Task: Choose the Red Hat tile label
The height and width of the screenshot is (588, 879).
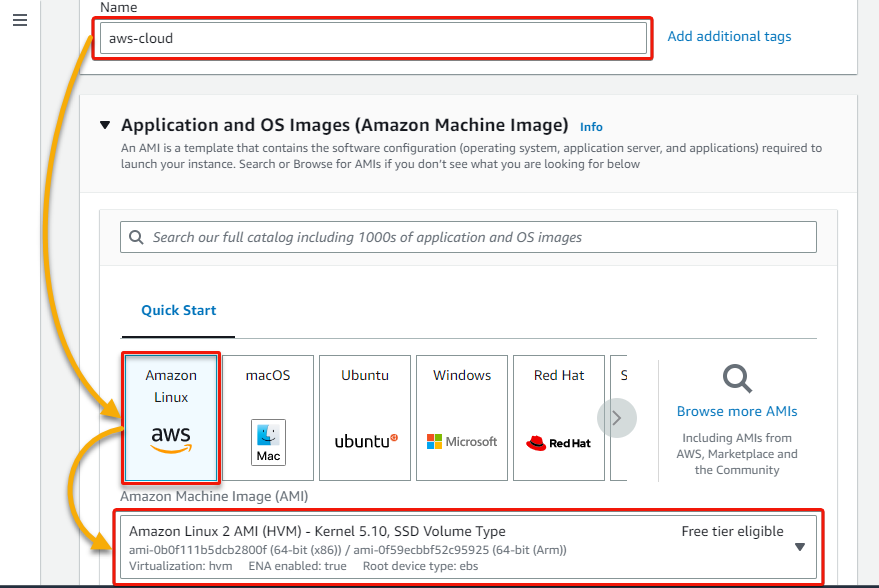Action: tap(559, 375)
